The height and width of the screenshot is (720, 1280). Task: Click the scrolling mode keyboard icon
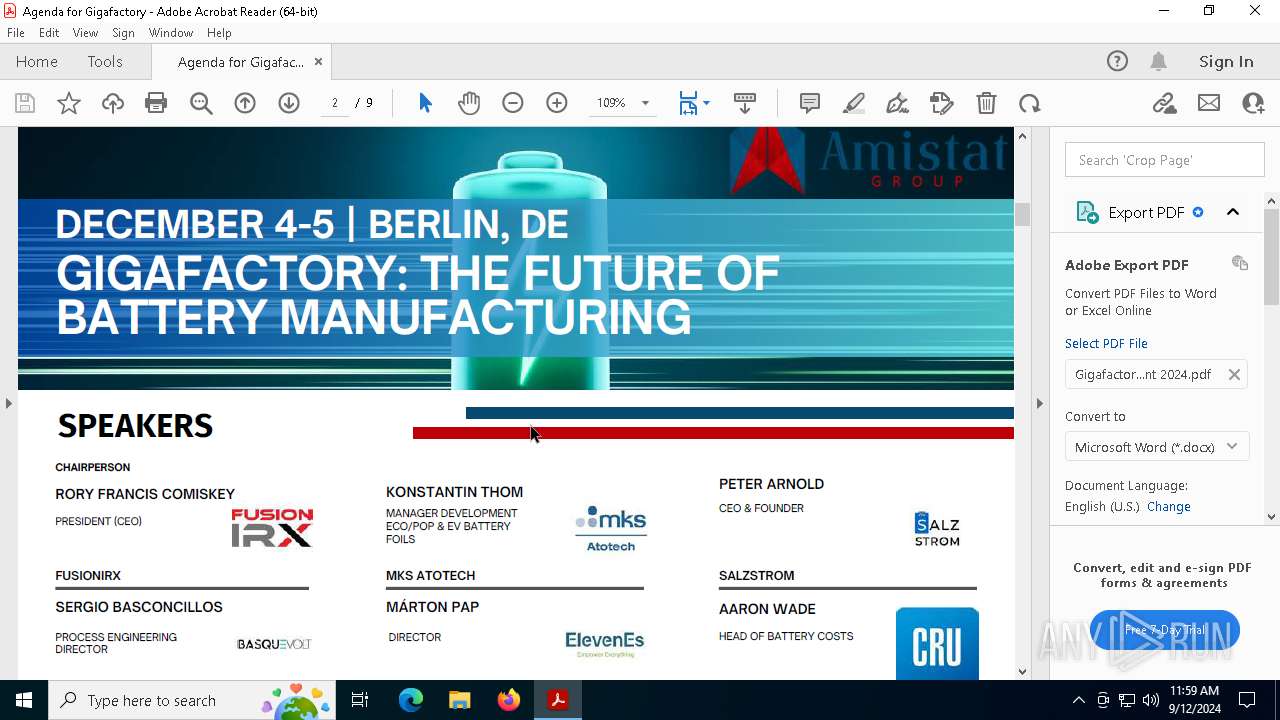point(745,103)
